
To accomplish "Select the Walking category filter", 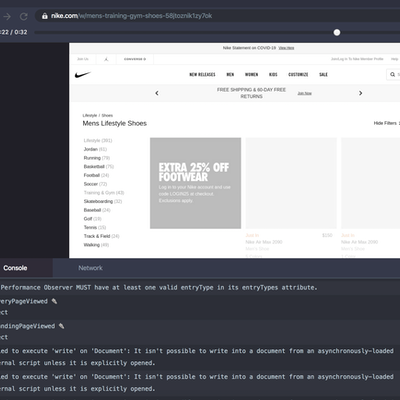I will click(x=96, y=245).
